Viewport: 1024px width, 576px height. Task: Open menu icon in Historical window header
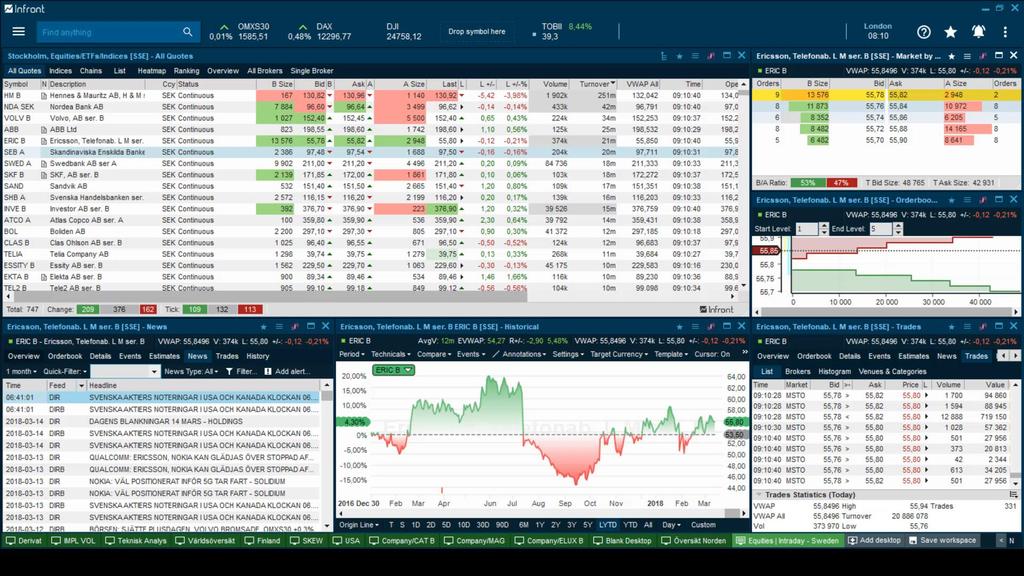695,327
